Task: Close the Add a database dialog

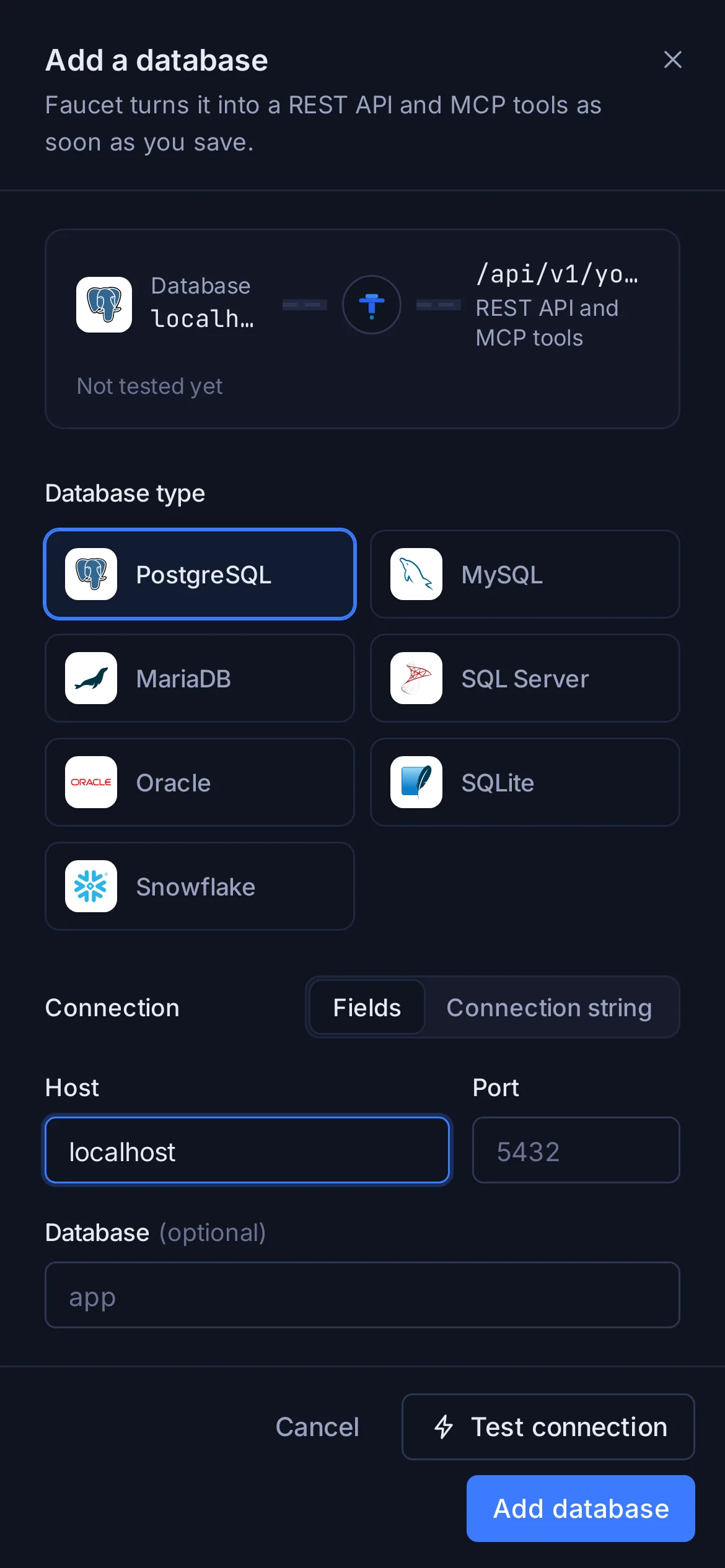Action: point(672,60)
